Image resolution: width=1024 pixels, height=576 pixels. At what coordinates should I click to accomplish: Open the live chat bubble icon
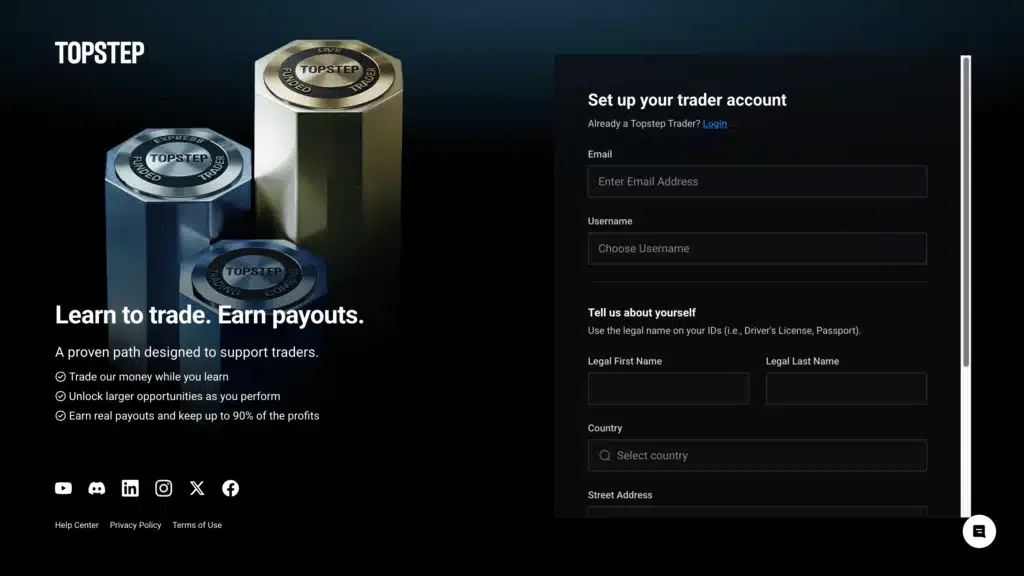point(979,532)
